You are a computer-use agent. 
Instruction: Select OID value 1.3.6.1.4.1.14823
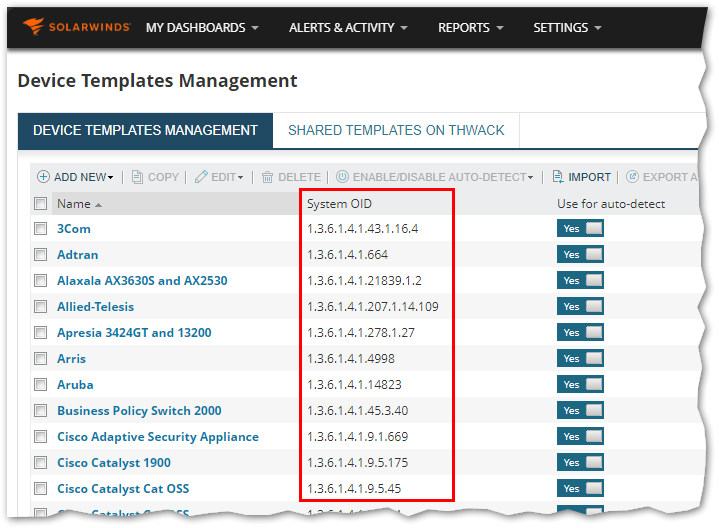[x=354, y=384]
